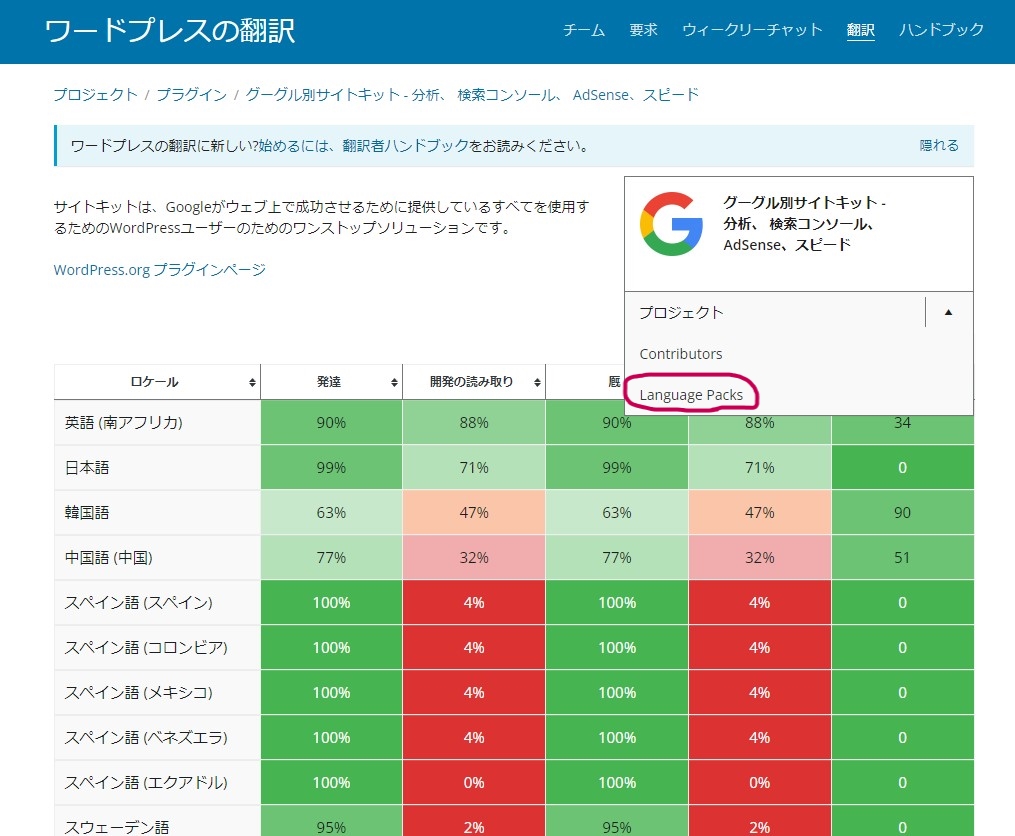Click the ワードプレスの翻訳 site title
The height and width of the screenshot is (836, 1015).
(x=170, y=30)
